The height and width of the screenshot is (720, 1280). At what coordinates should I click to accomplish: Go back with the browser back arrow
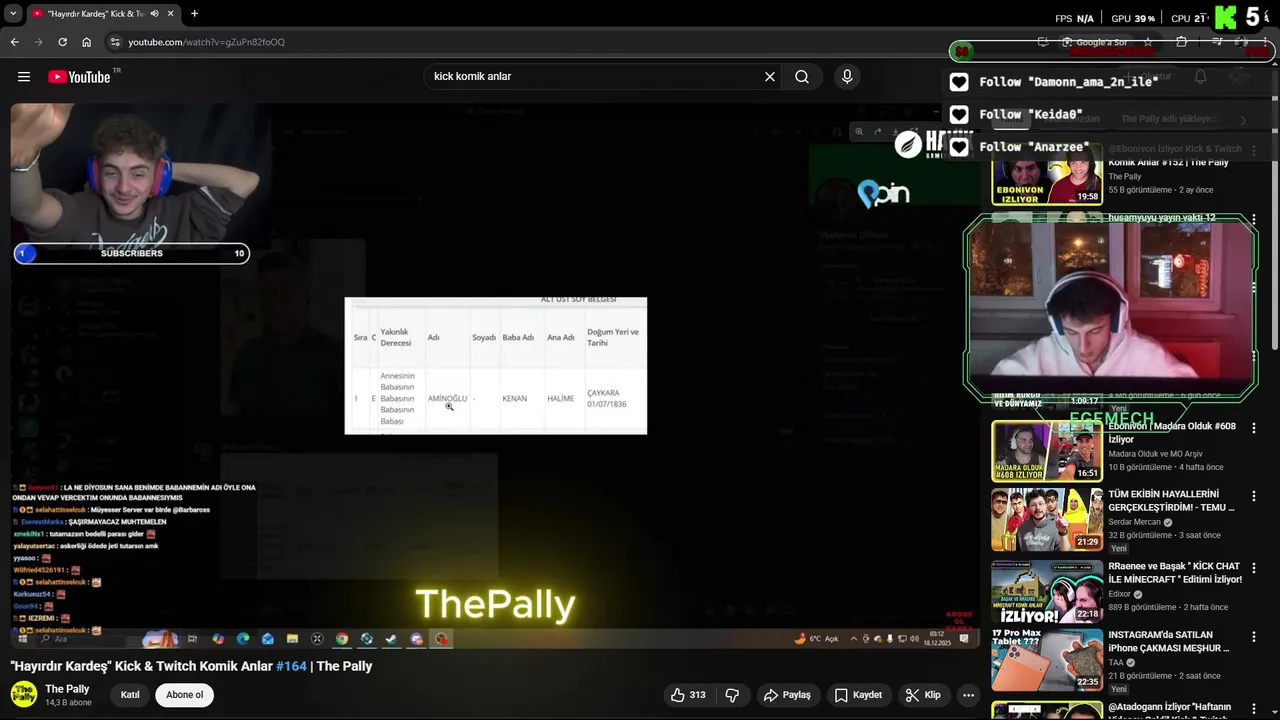[x=15, y=42]
